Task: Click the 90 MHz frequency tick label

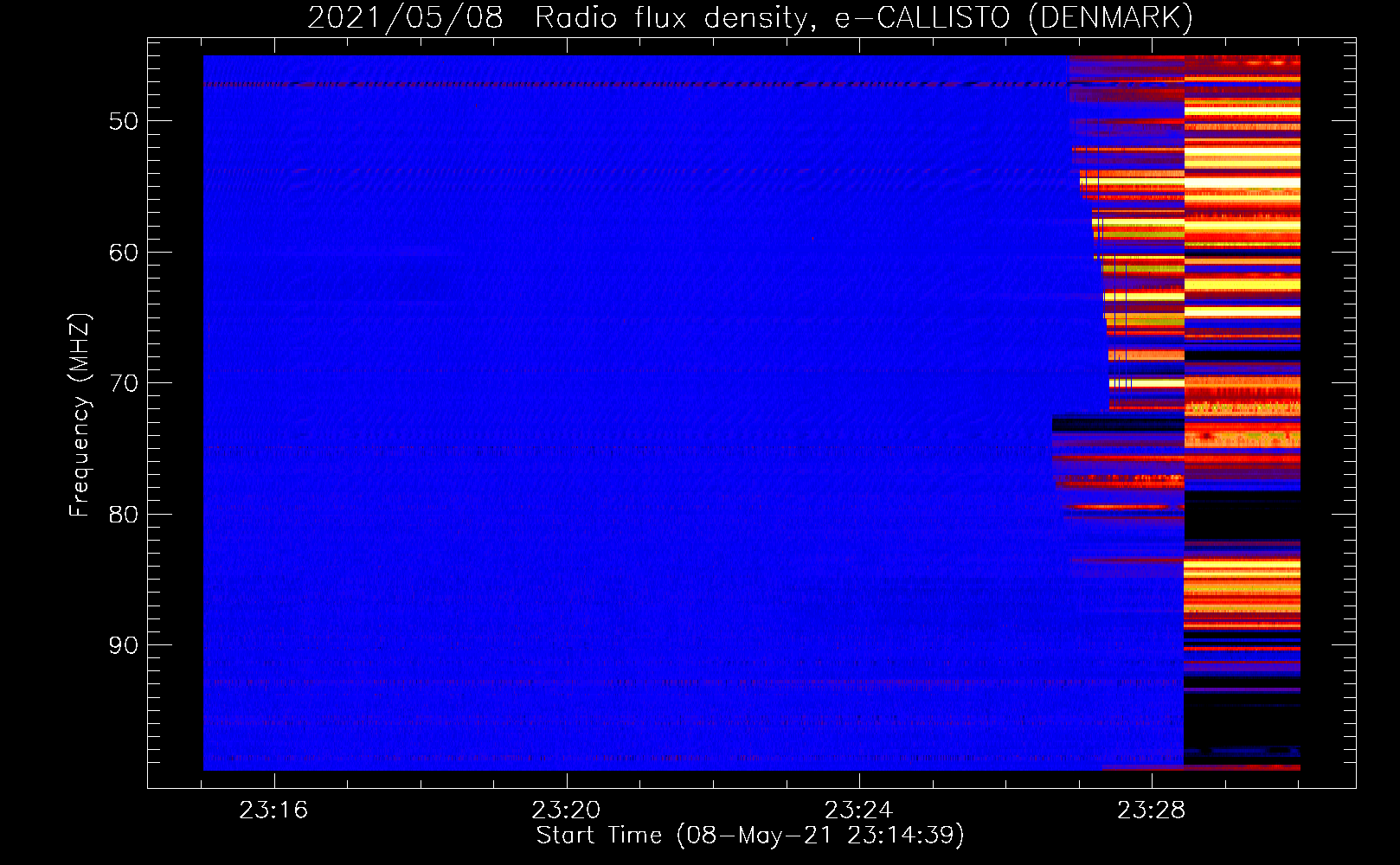Action: (124, 645)
